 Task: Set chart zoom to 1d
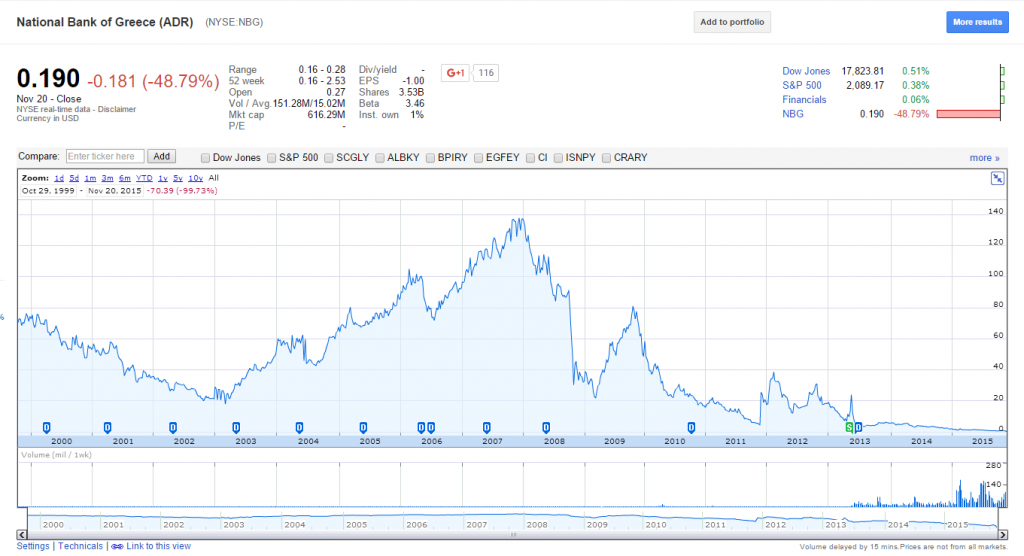click(x=59, y=178)
